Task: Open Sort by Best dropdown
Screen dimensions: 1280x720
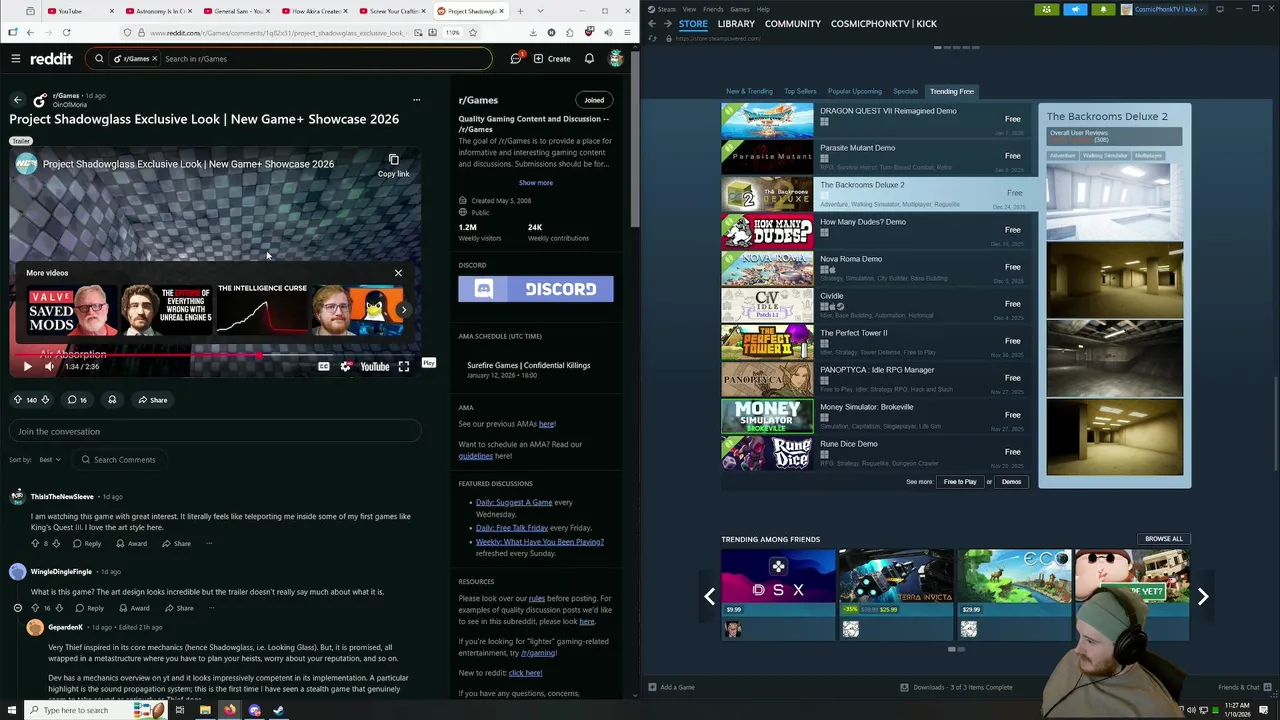Action: click(50, 460)
